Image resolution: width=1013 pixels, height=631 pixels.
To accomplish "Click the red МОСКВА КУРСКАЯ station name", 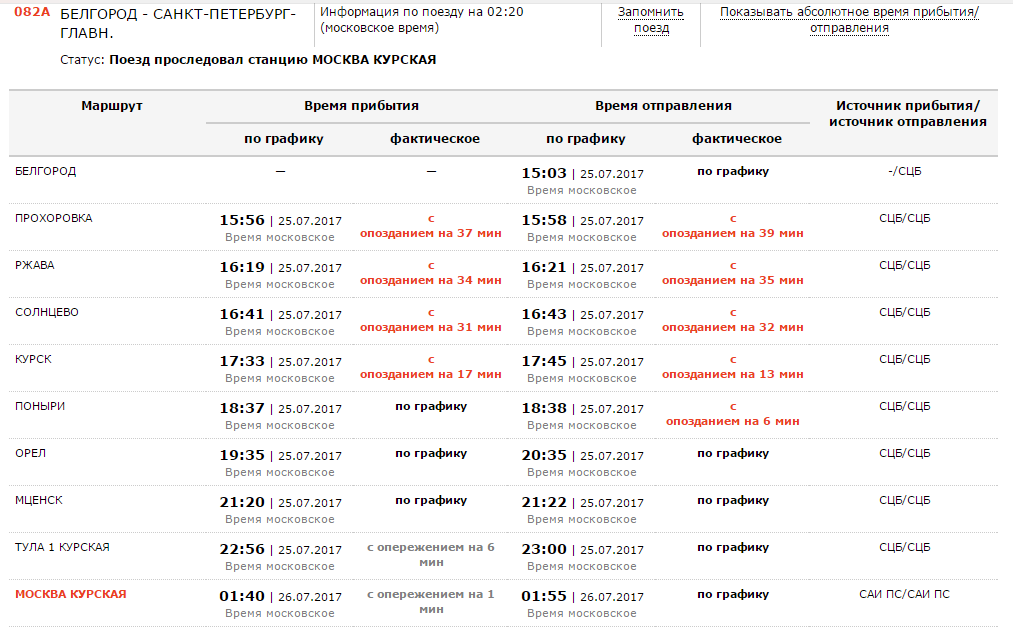I will [x=71, y=594].
